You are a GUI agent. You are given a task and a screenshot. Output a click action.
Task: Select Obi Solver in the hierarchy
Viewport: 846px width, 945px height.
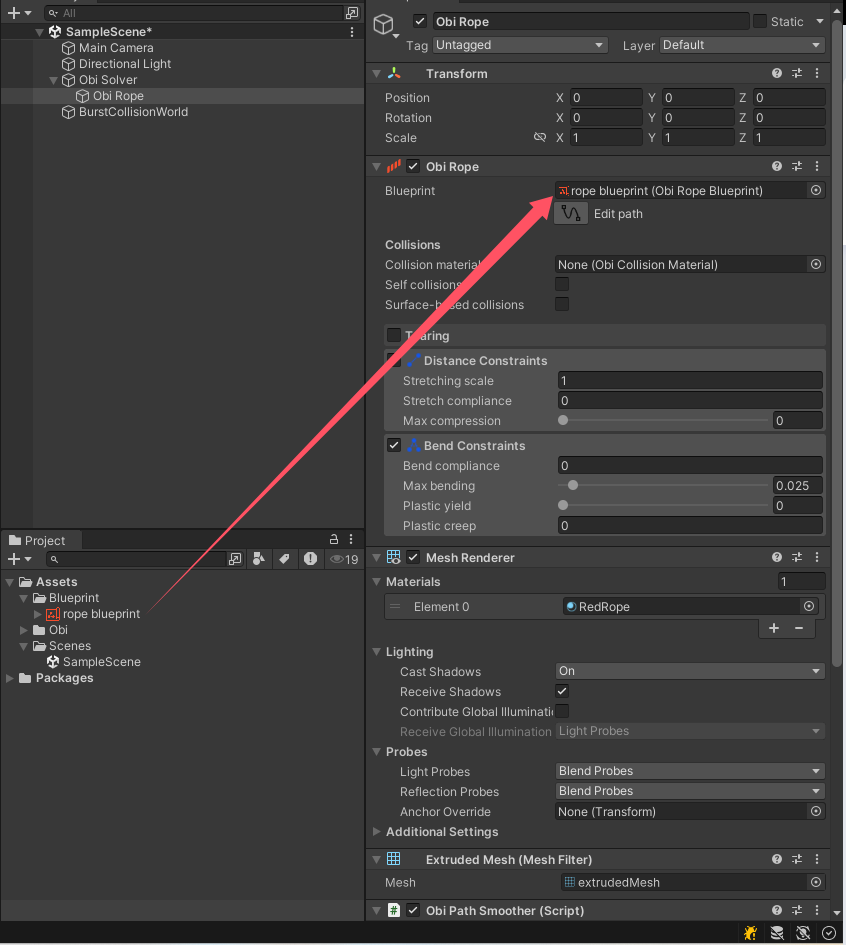coord(108,80)
